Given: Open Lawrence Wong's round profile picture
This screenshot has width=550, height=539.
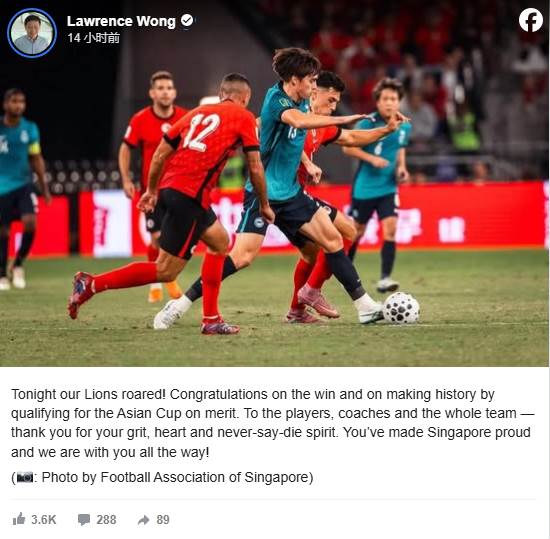Looking at the screenshot, I should tap(32, 33).
